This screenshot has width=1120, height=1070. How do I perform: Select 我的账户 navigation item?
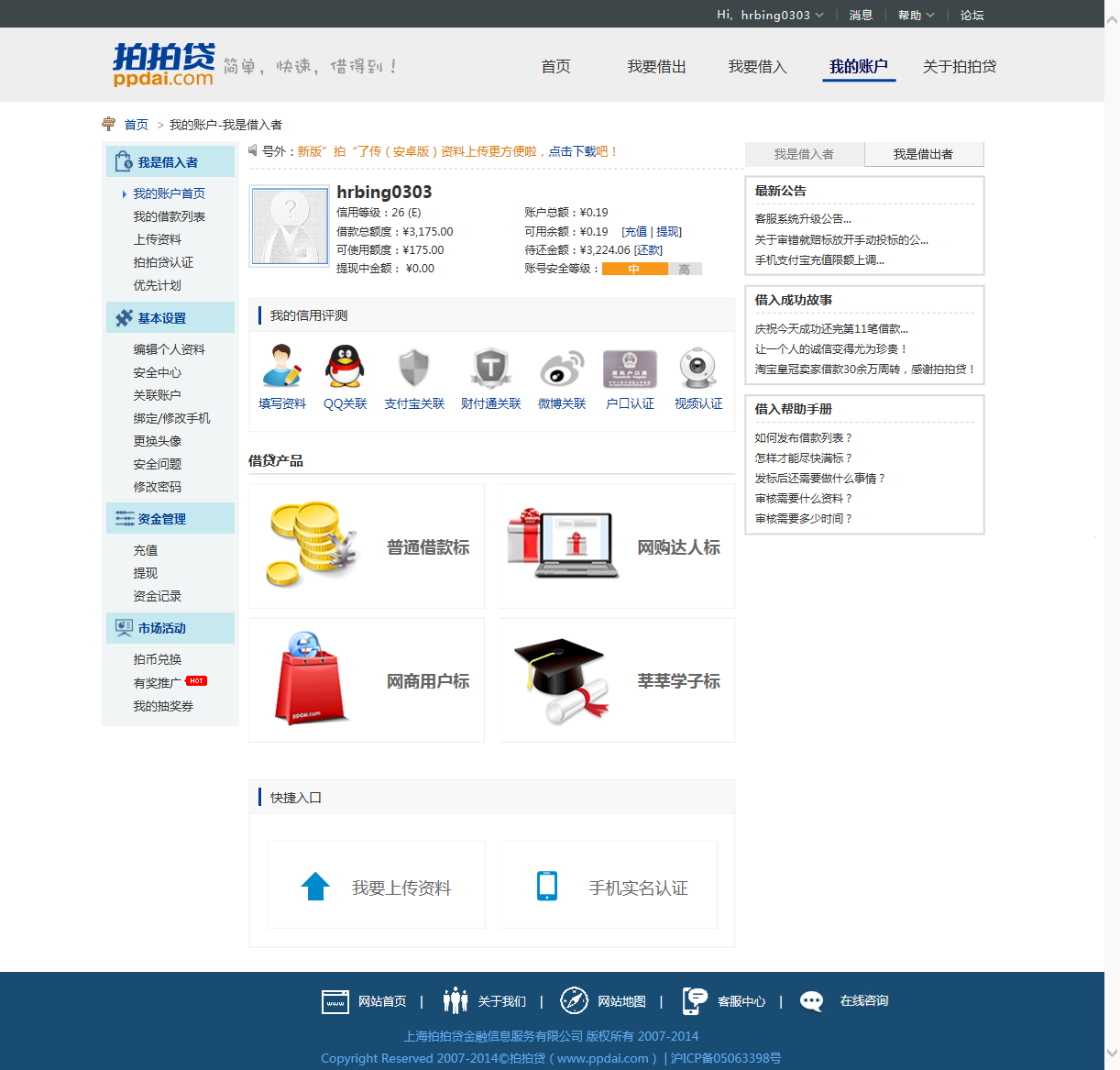tap(859, 66)
